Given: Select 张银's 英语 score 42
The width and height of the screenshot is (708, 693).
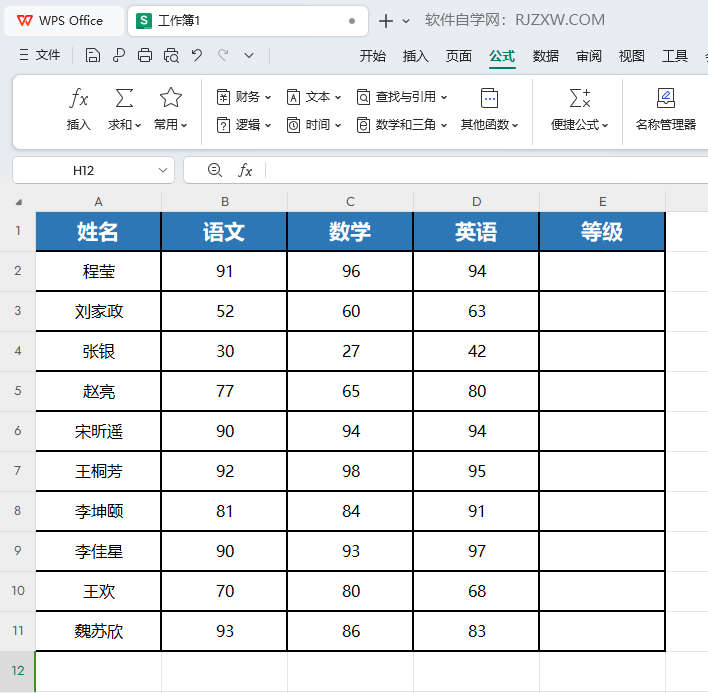Looking at the screenshot, I should (x=476, y=351).
